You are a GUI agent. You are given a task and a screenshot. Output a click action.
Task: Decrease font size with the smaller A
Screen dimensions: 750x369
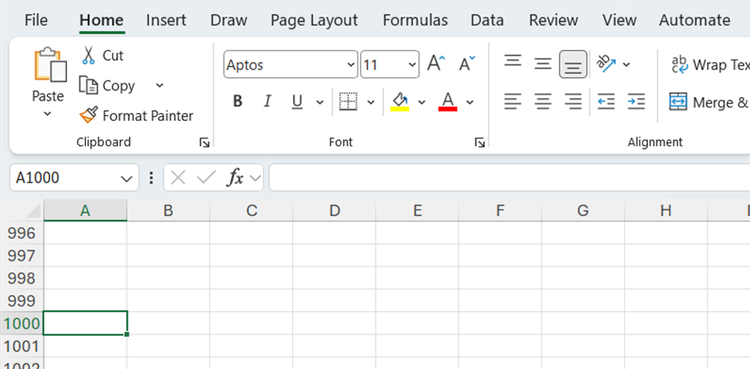click(467, 64)
